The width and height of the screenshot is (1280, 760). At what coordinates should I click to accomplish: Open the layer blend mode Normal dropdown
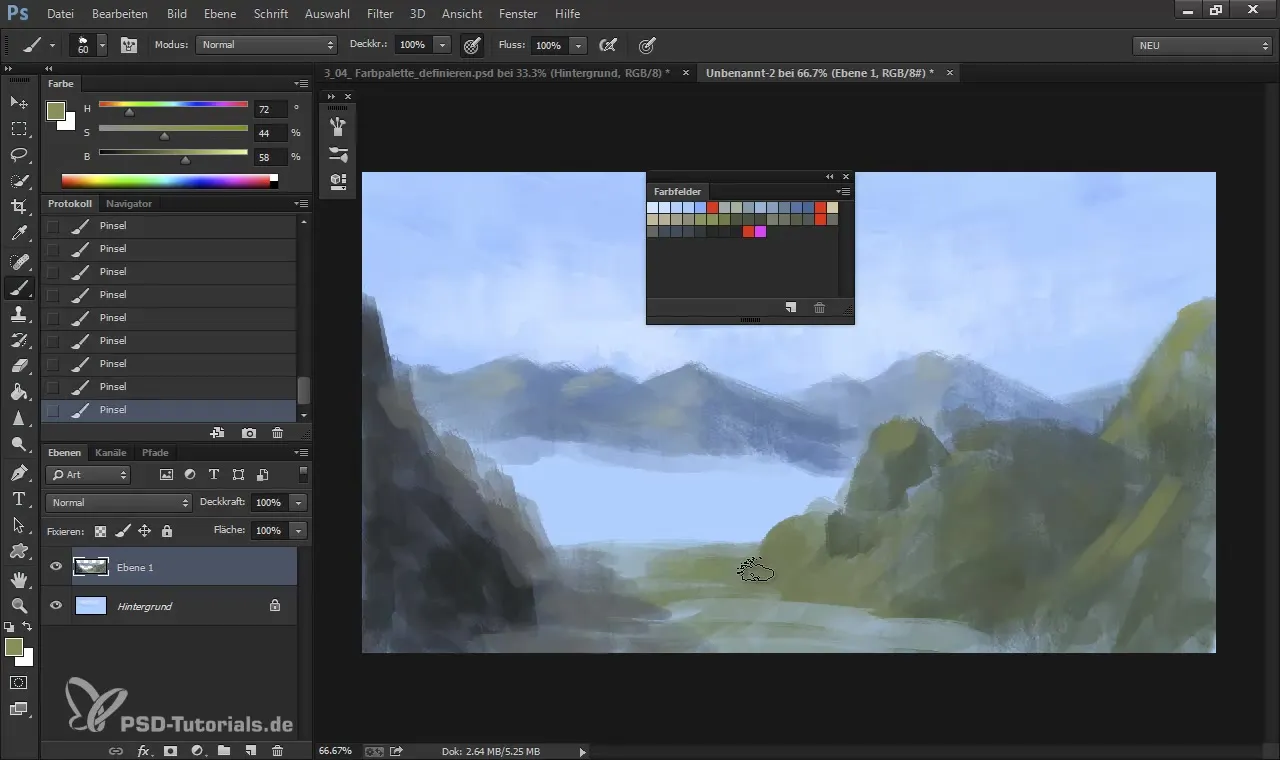[x=118, y=502]
